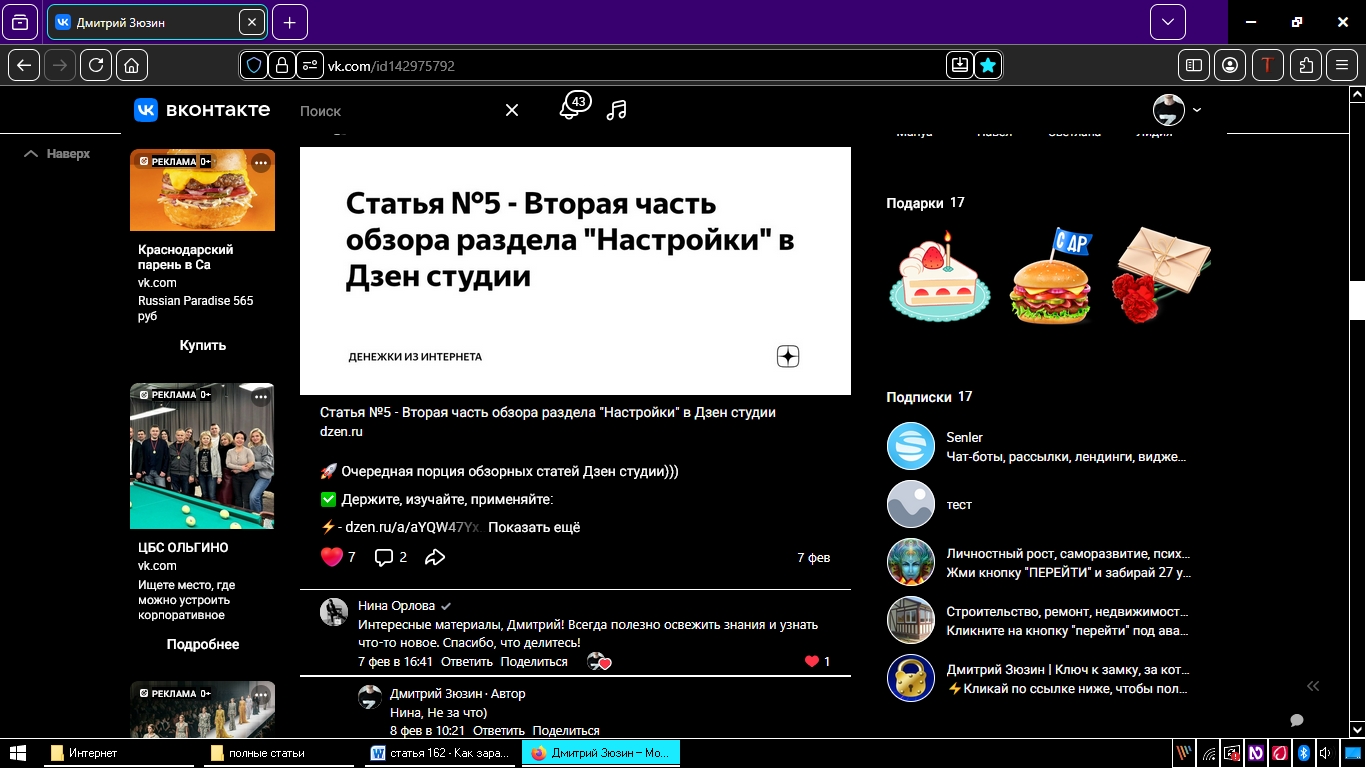Open browser extensions via the puzzle icon
Viewport: 1366px width, 768px height.
point(1305,64)
